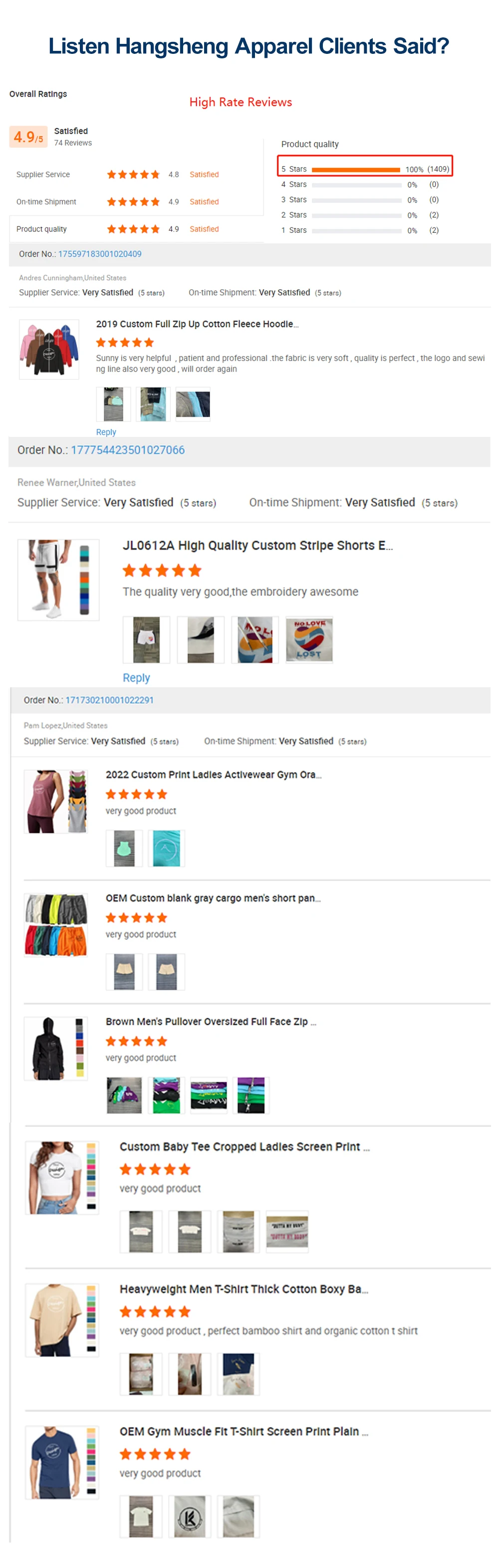Click the On-time Shipment star rating icons

[x=133, y=202]
